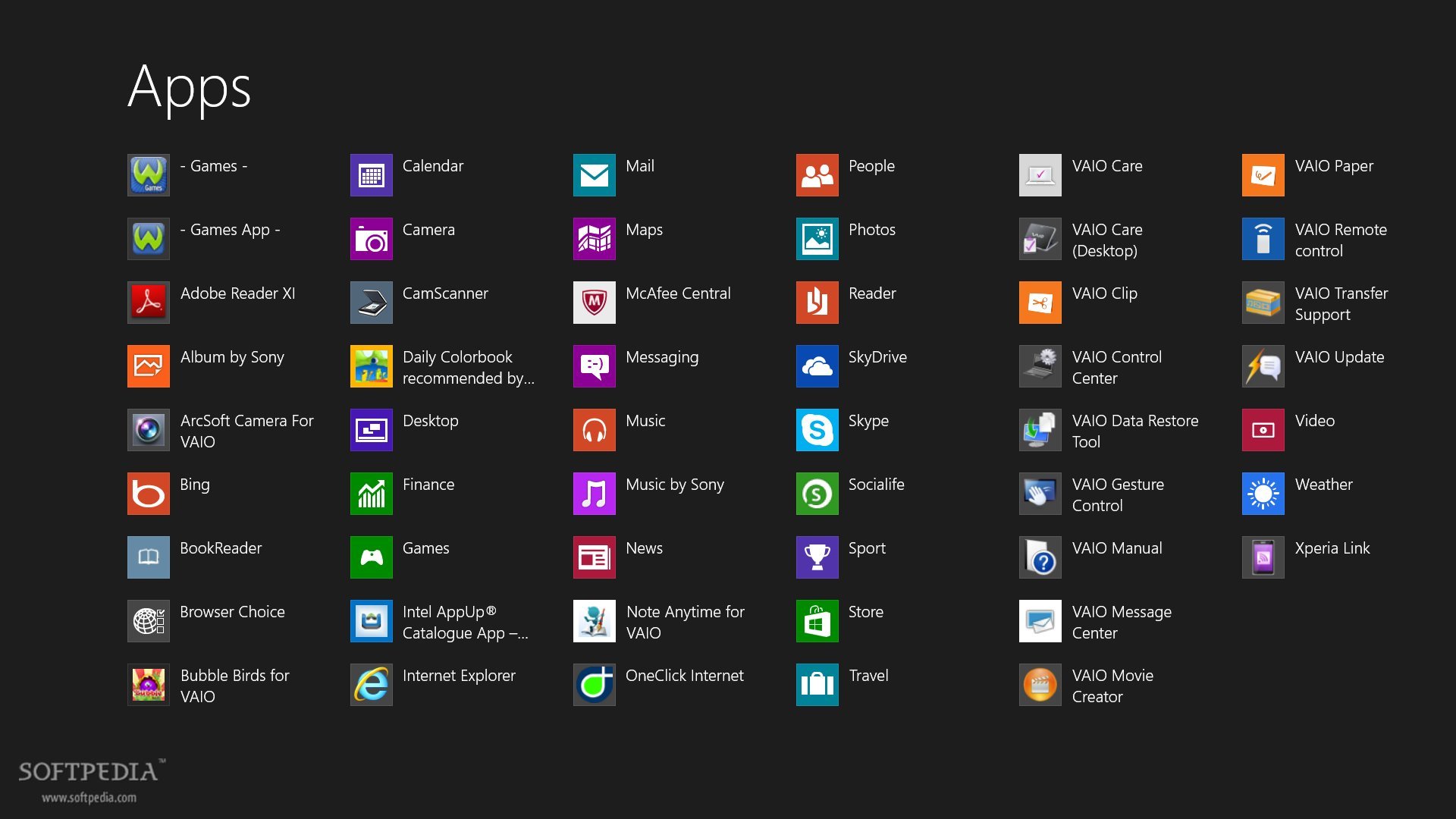Image resolution: width=1456 pixels, height=819 pixels.
Task: Launch the VAIO Clip scissors icon
Action: (x=1040, y=303)
